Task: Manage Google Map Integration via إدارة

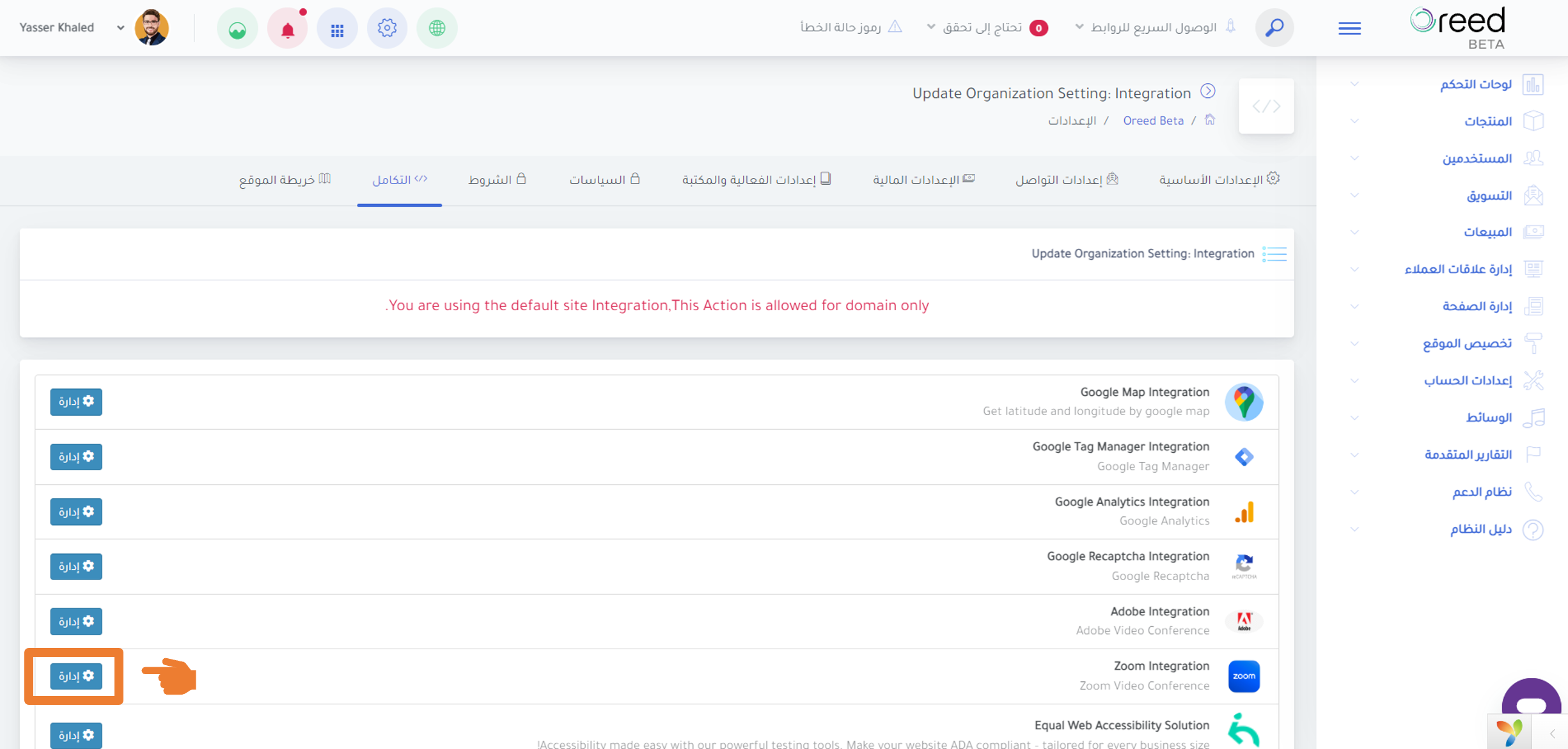Action: [x=76, y=402]
